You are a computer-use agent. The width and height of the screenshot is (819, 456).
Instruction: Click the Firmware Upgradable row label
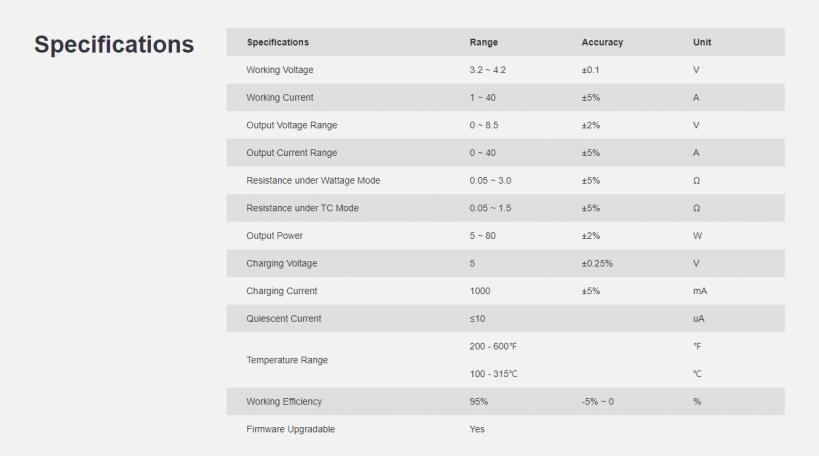[290, 429]
